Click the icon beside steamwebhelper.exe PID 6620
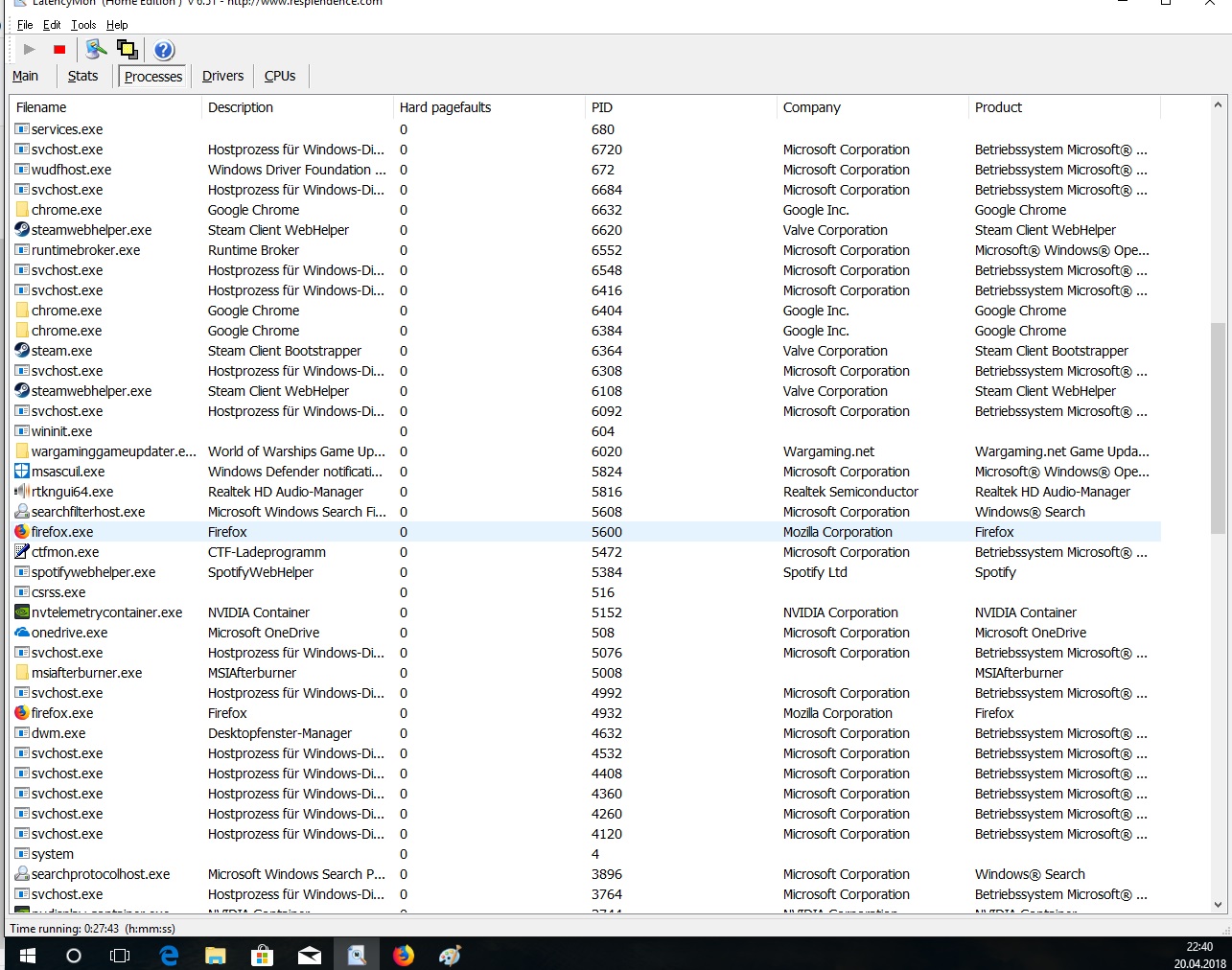Viewport: 1232px width, 970px height. 22,230
